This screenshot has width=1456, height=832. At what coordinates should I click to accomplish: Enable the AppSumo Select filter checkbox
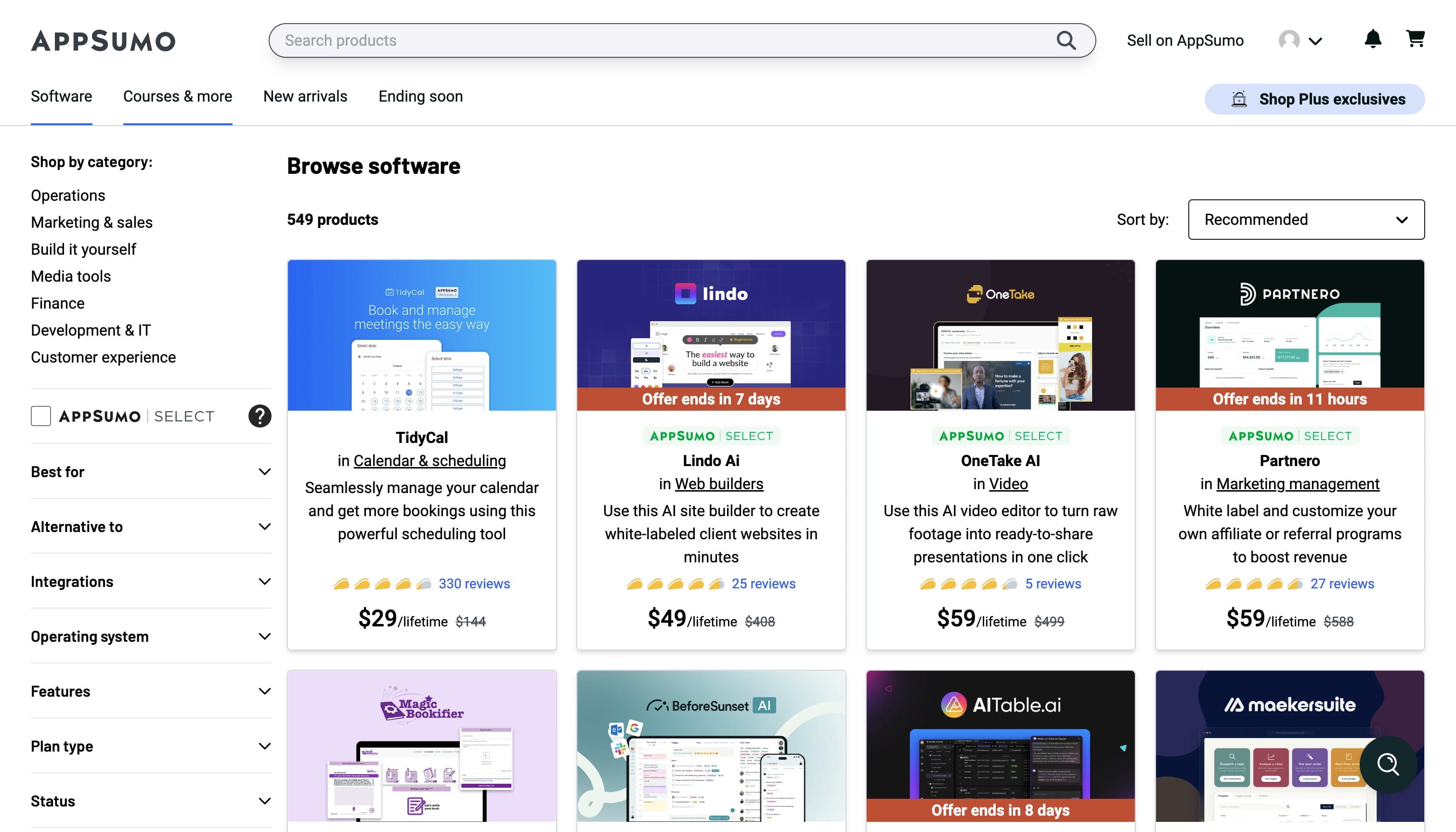[40, 416]
